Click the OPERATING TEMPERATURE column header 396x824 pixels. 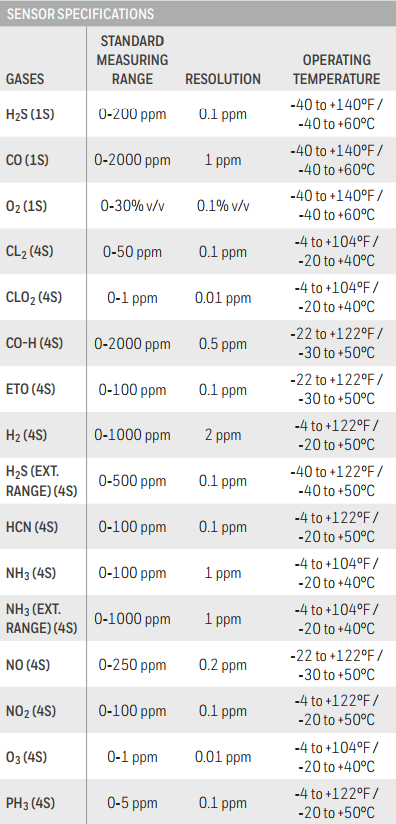click(x=337, y=69)
